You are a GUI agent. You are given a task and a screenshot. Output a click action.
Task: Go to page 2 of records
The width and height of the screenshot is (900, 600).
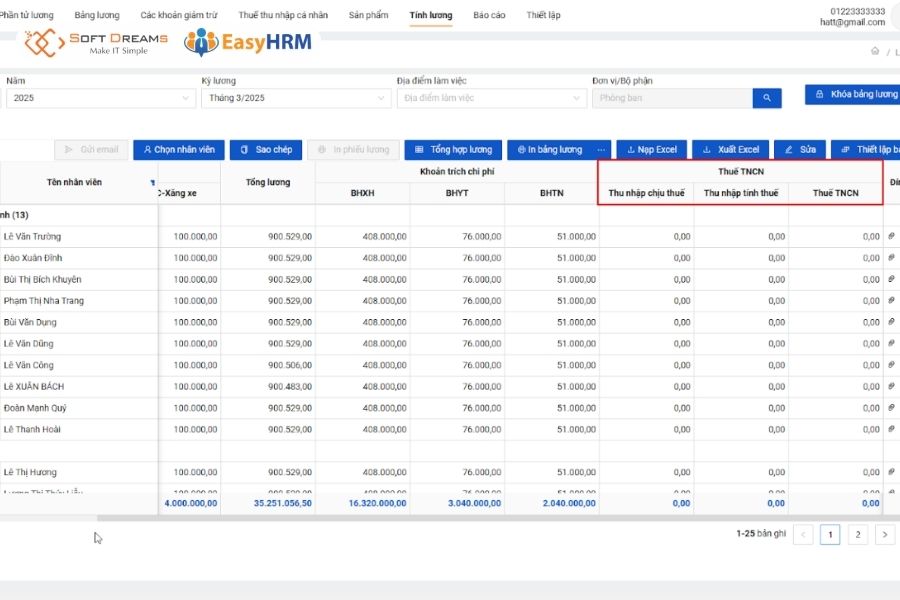coord(858,535)
